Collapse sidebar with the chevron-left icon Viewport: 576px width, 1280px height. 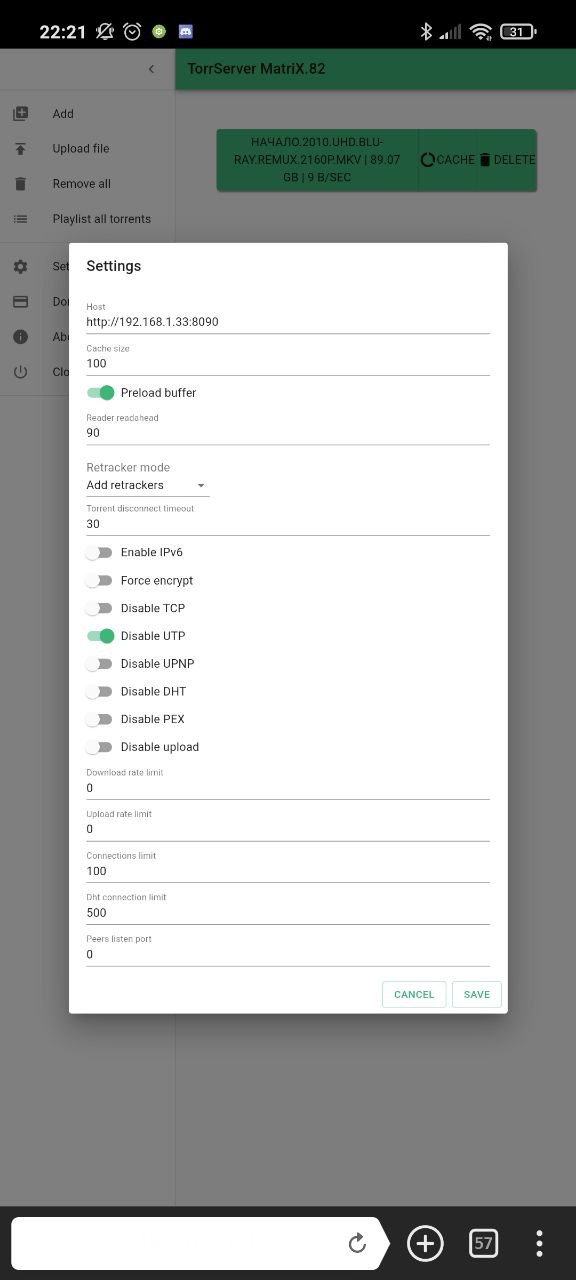[x=151, y=69]
